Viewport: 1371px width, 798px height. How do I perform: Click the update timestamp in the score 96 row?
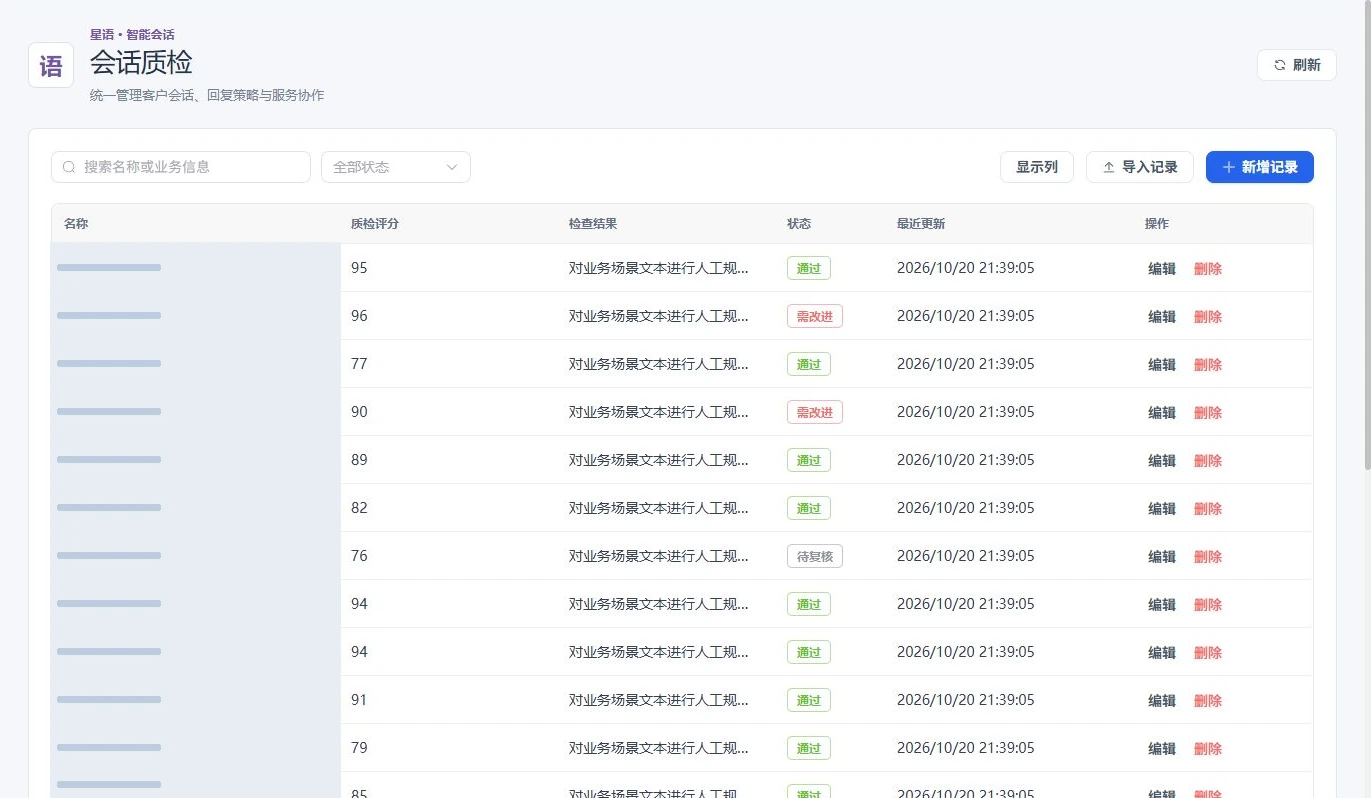pyautogui.click(x=966, y=316)
